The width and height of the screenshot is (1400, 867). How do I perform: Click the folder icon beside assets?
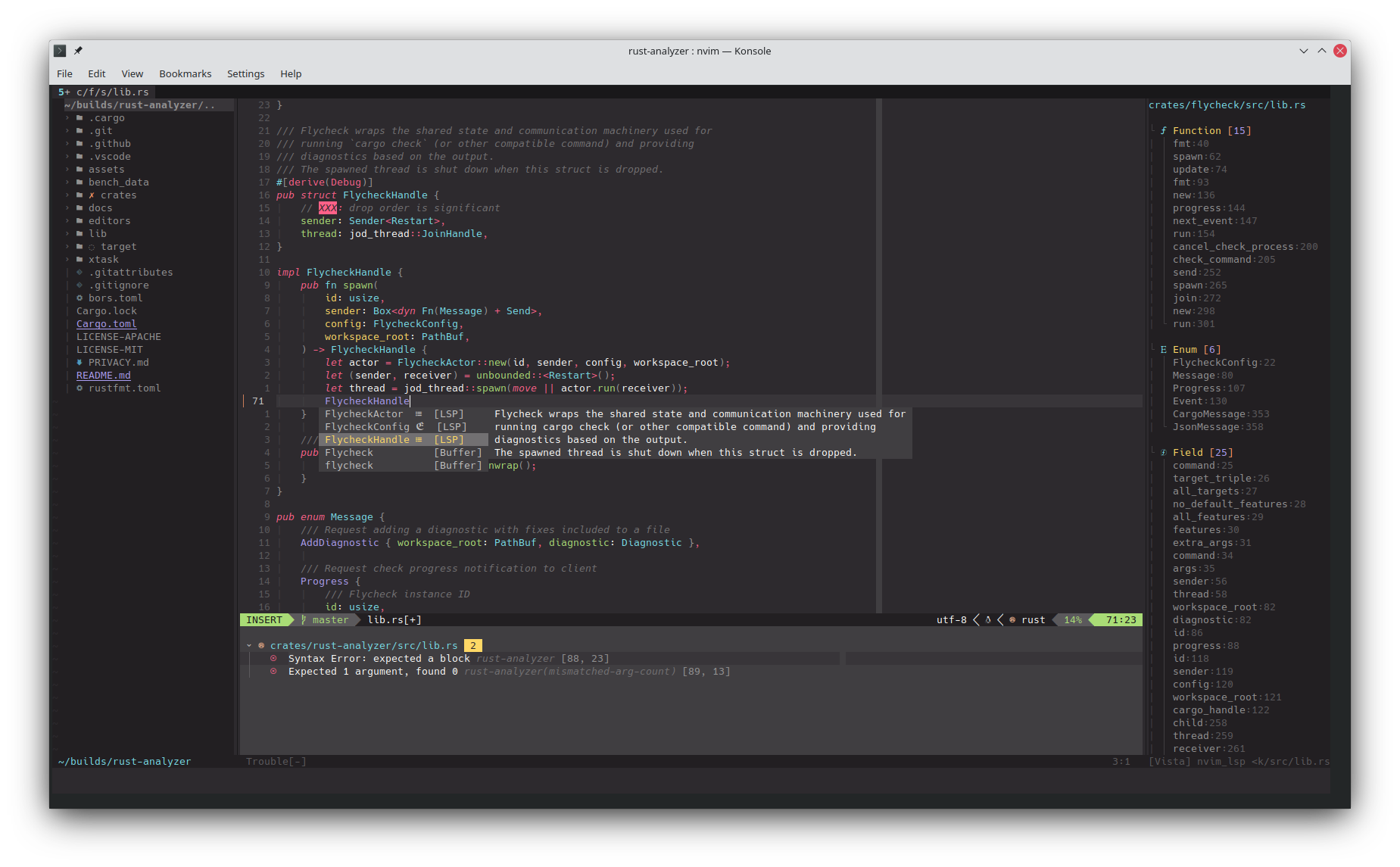pyautogui.click(x=80, y=170)
